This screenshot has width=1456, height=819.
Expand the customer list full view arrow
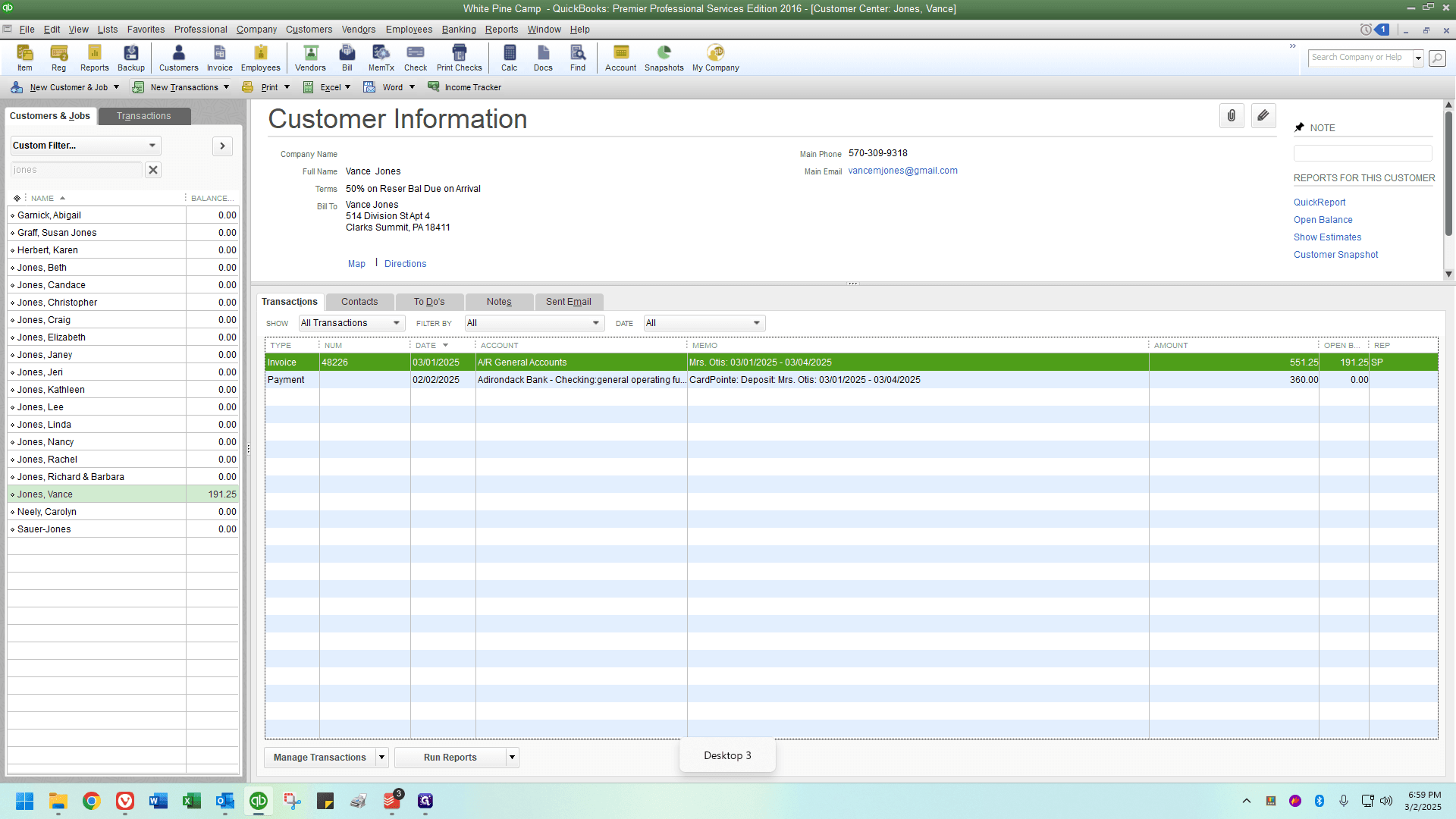(222, 146)
